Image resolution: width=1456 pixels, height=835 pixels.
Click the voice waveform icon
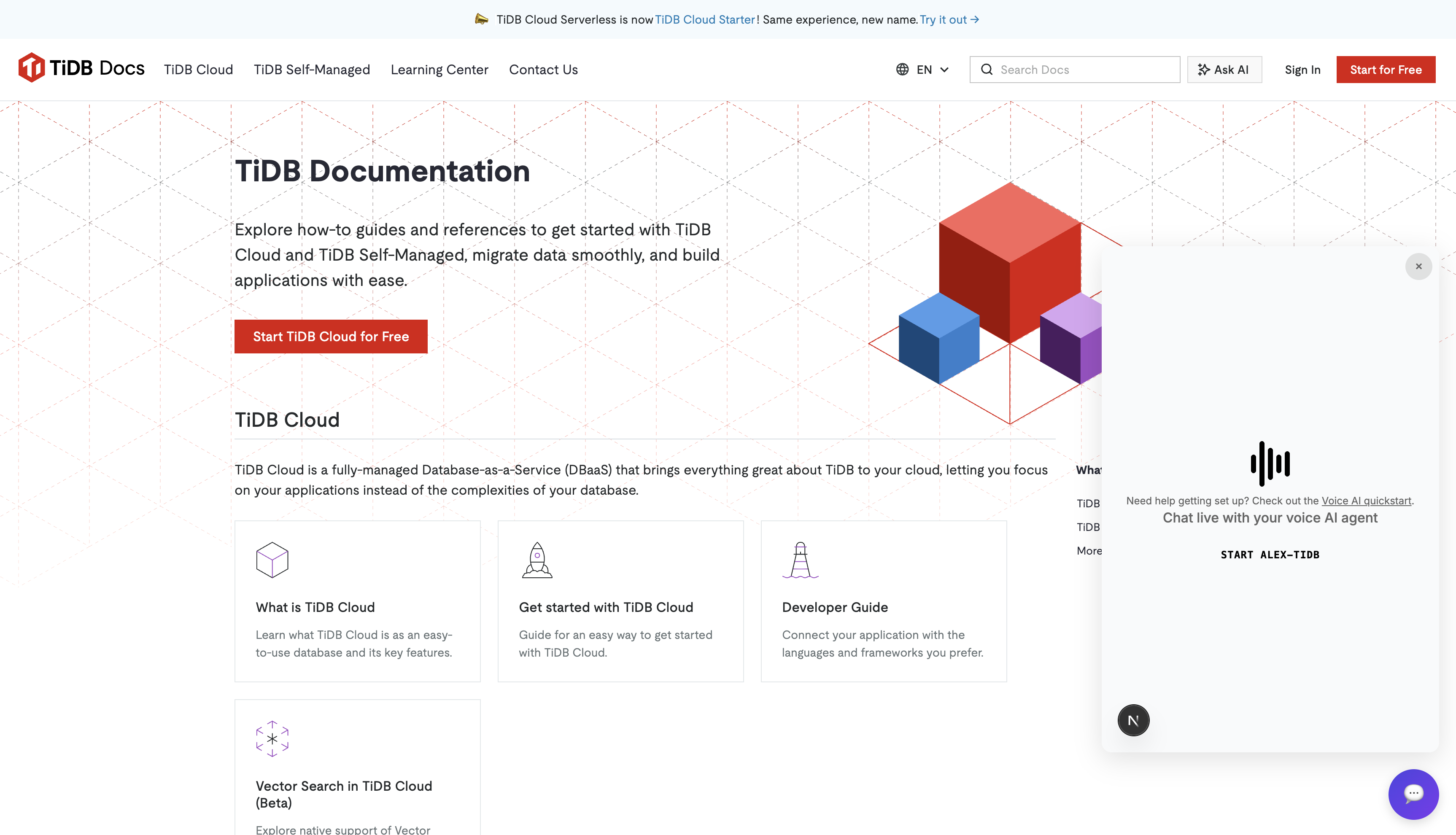(x=1270, y=463)
